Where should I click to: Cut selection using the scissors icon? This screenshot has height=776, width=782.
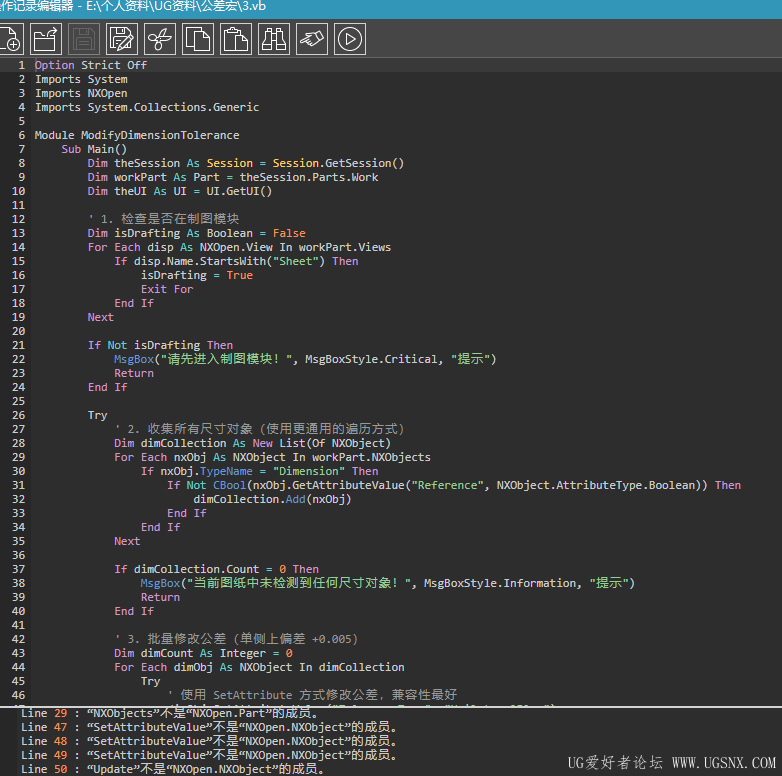tap(160, 39)
